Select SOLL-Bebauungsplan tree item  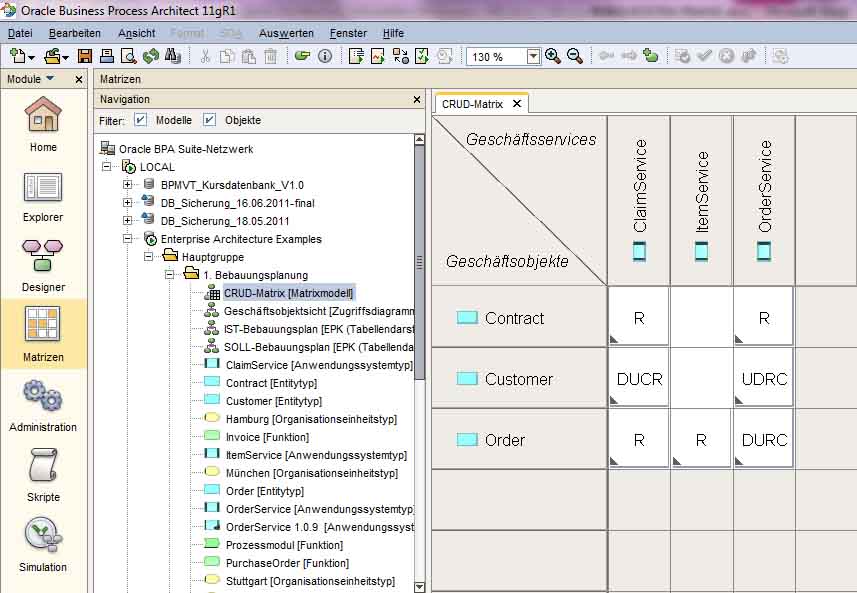(319, 347)
